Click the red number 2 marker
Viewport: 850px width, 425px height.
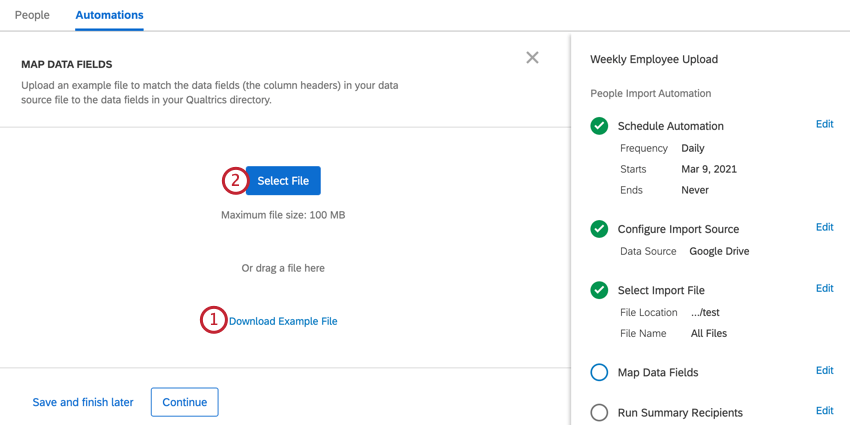click(235, 181)
